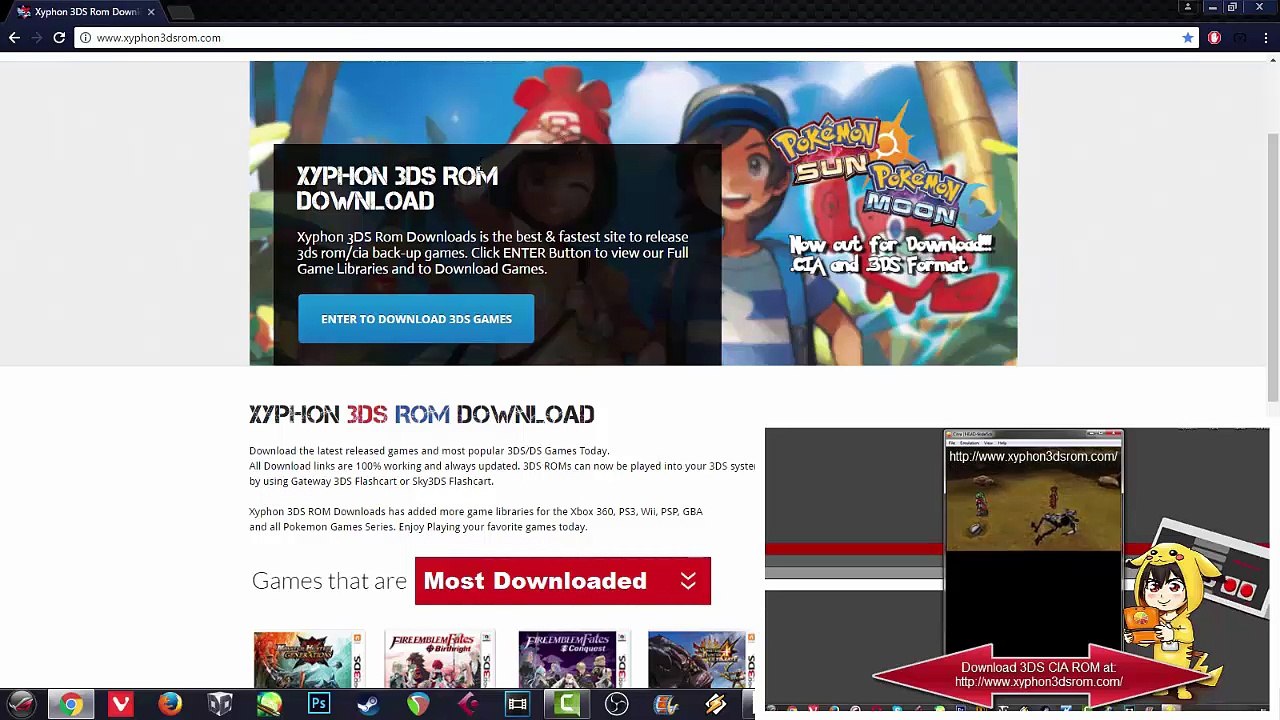Open Winamp from the taskbar

point(716,705)
